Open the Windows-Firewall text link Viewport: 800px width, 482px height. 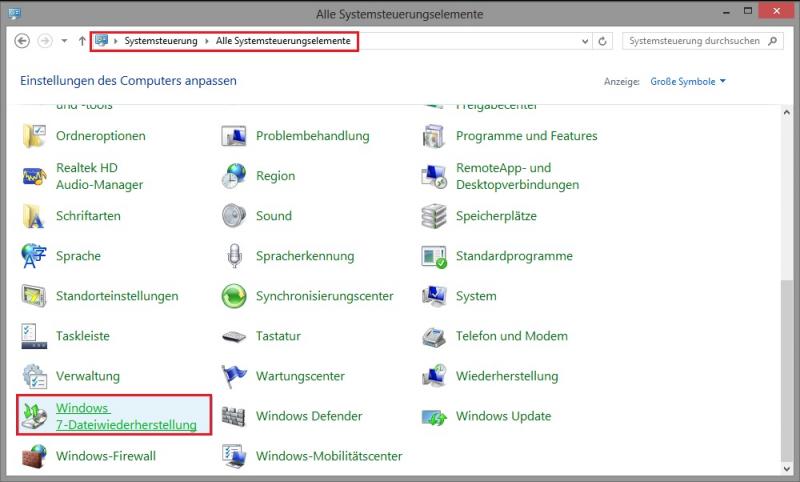(x=106, y=456)
